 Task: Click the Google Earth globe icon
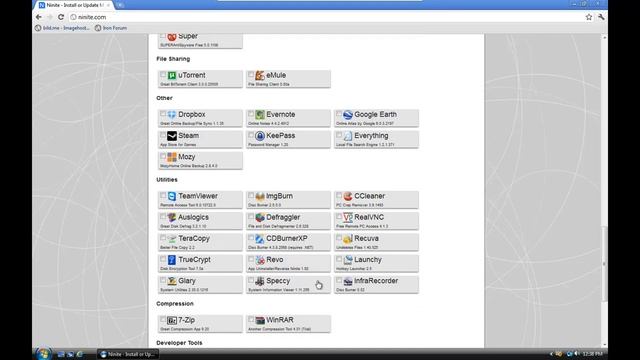(x=348, y=114)
